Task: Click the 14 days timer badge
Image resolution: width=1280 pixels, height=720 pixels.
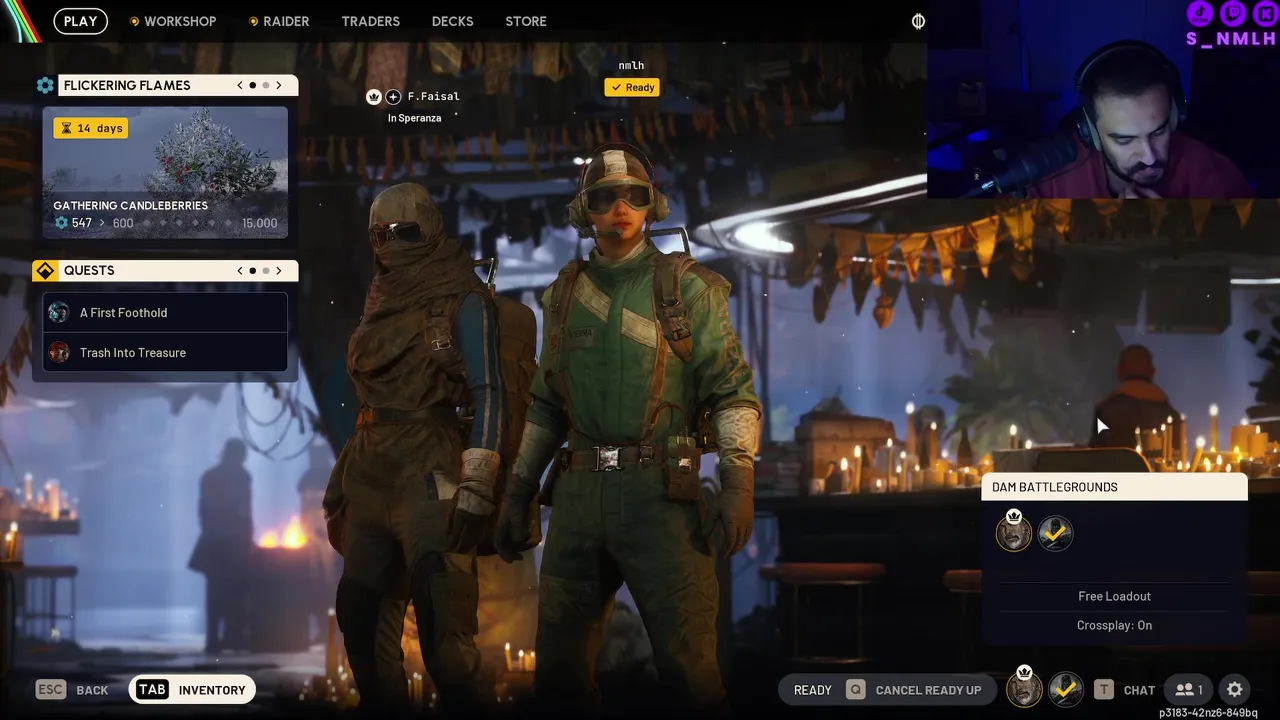Action: 90,128
